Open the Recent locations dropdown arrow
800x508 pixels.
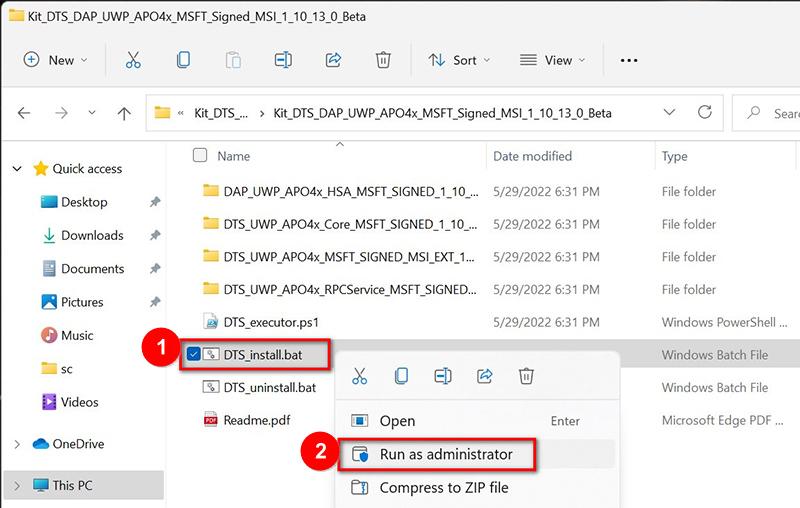pos(92,112)
